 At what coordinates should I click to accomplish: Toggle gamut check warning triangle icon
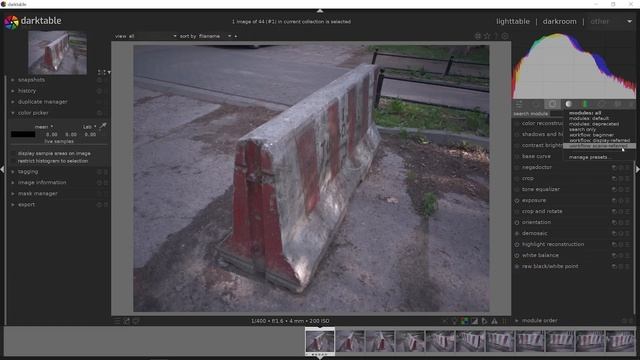[494, 321]
